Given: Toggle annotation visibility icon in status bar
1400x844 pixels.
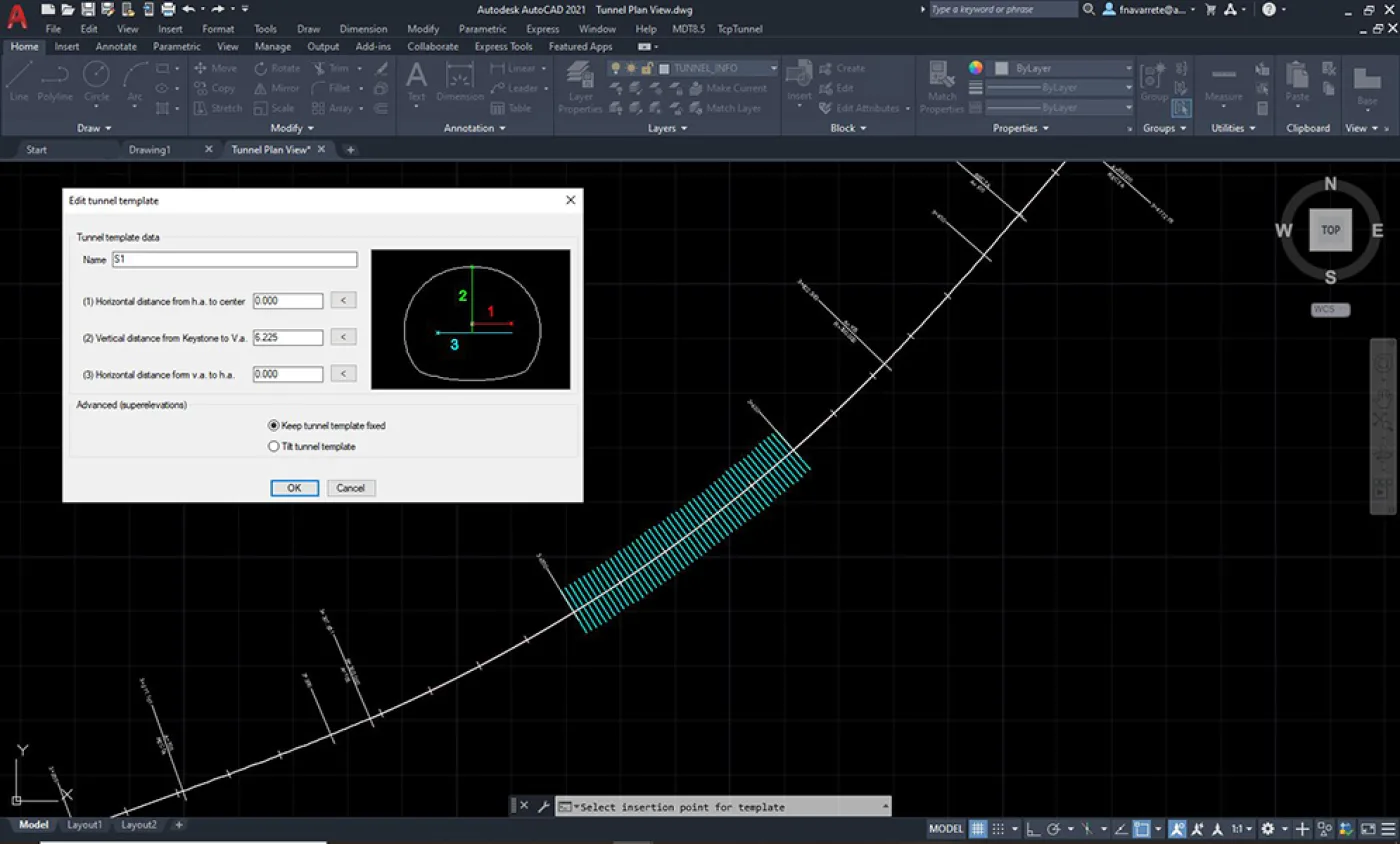Looking at the screenshot, I should pos(1179,829).
